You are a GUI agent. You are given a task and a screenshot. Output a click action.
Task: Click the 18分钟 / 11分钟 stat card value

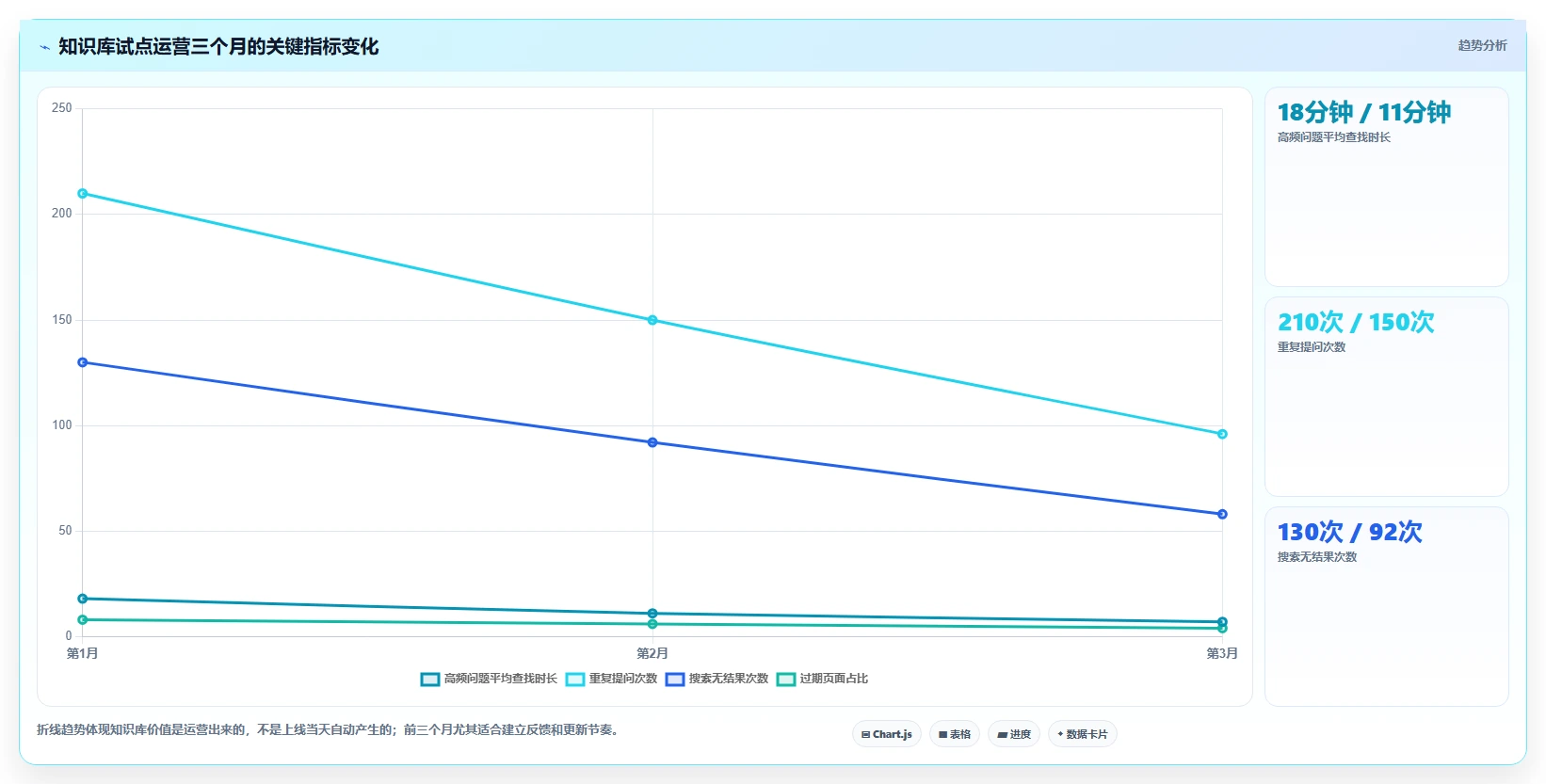(1363, 113)
